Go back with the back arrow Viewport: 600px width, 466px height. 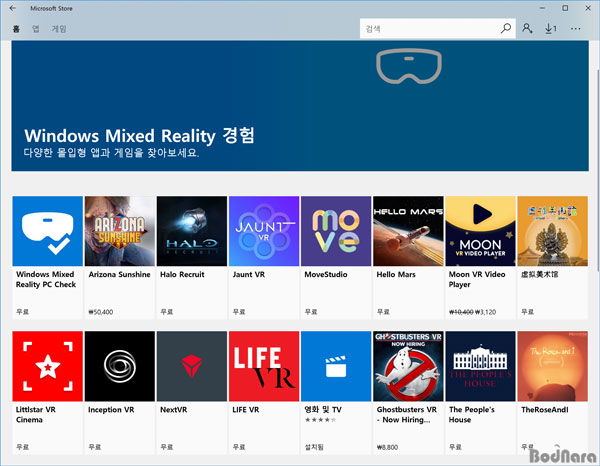(13, 8)
